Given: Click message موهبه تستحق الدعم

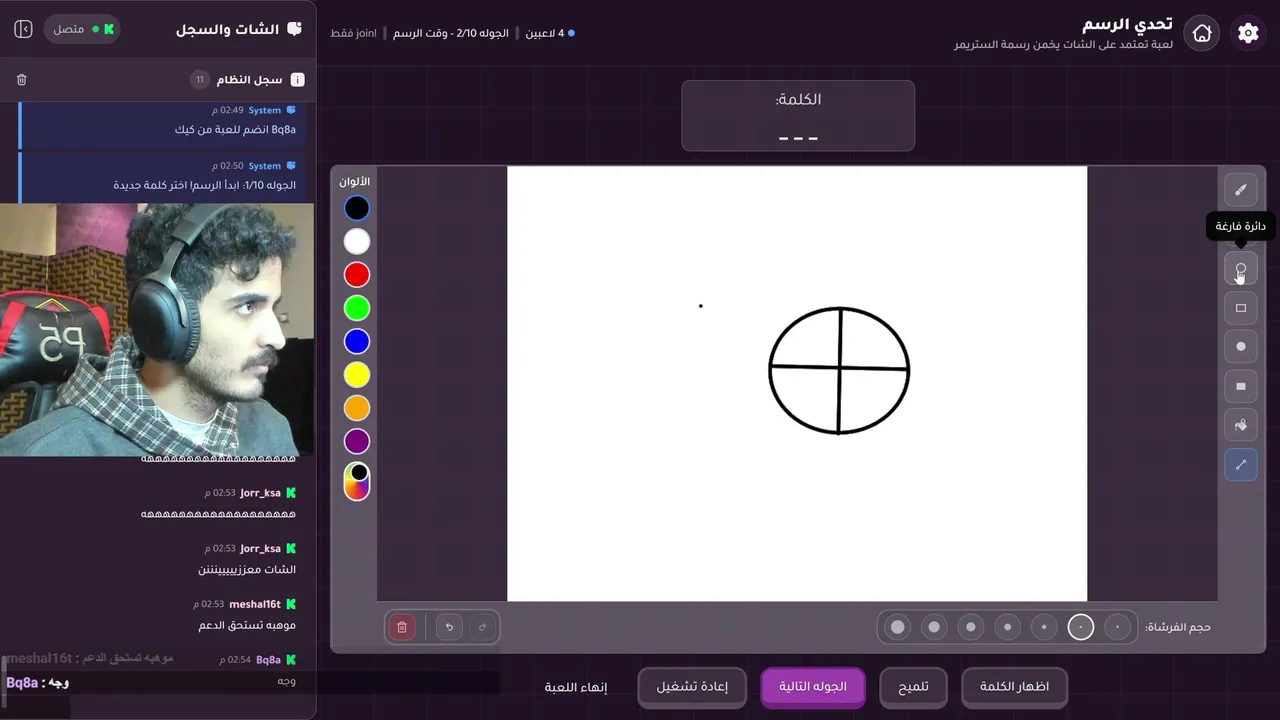Looking at the screenshot, I should click(247, 626).
